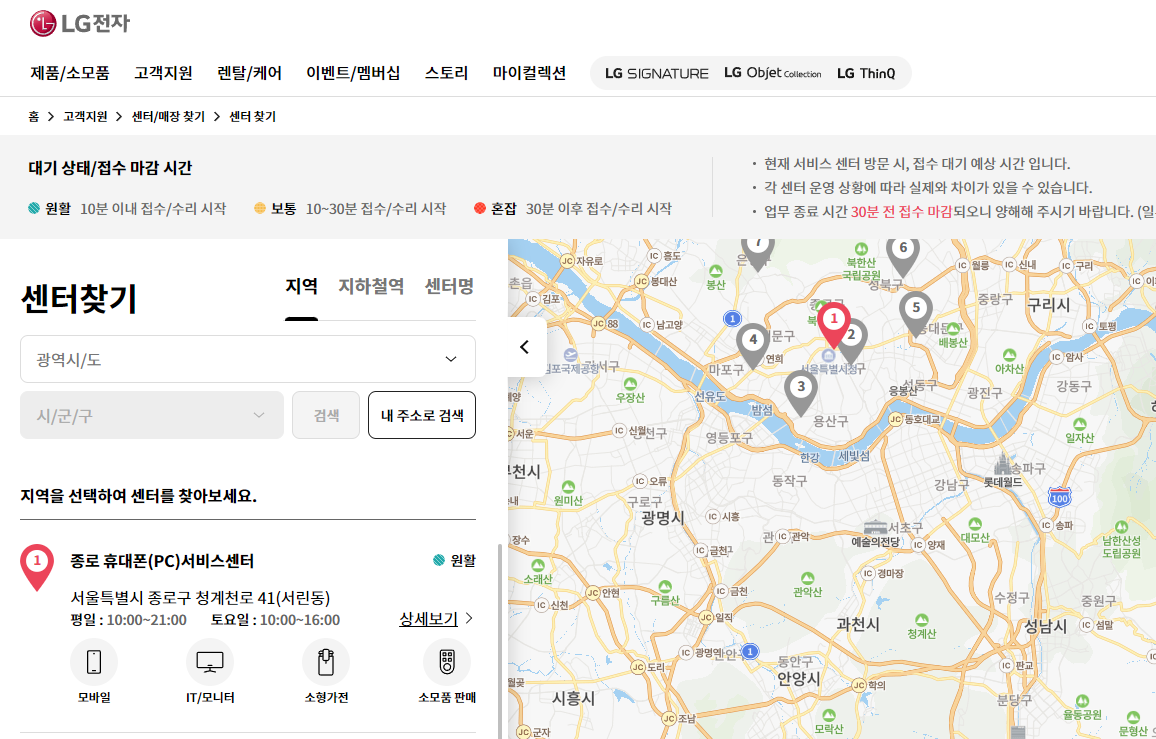Screen dimensions: 1156x739
Task: Click 홈 in the breadcrumb
Action: [34, 117]
